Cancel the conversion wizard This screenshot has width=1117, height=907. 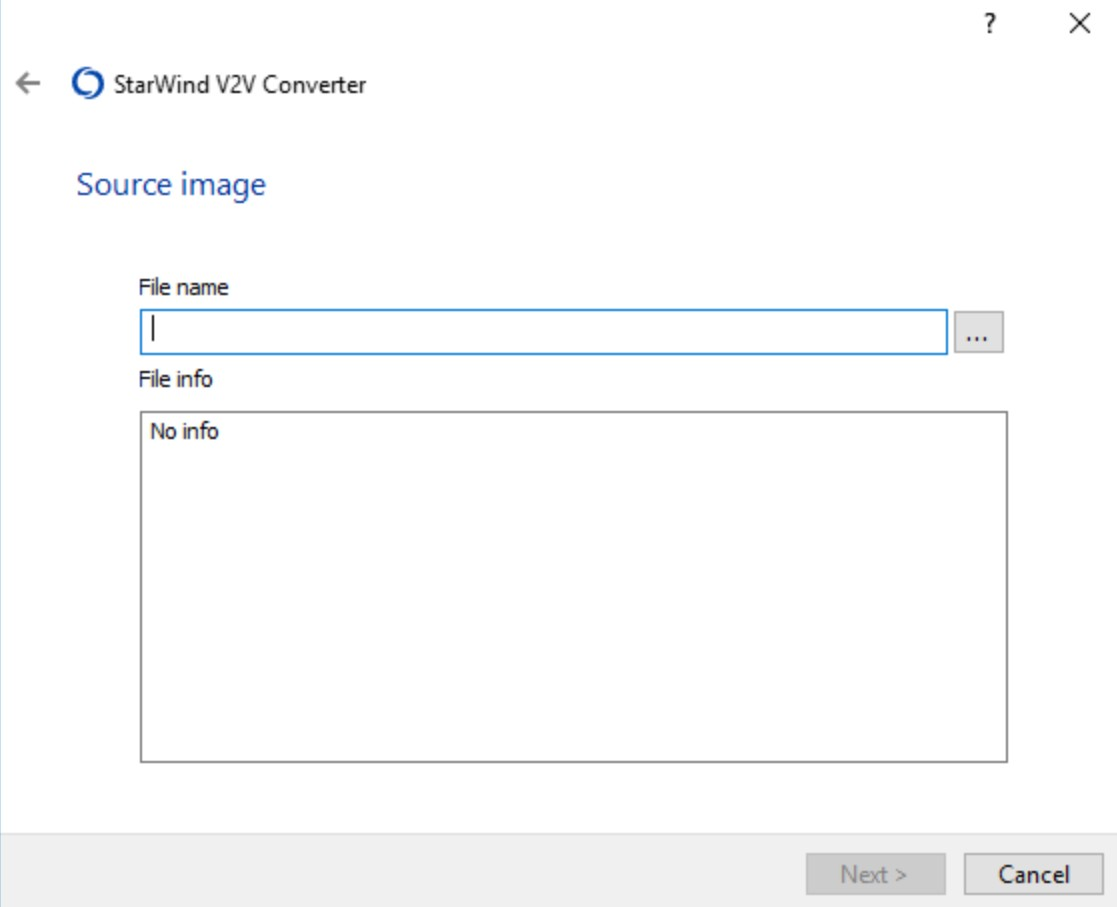pyautogui.click(x=1033, y=874)
